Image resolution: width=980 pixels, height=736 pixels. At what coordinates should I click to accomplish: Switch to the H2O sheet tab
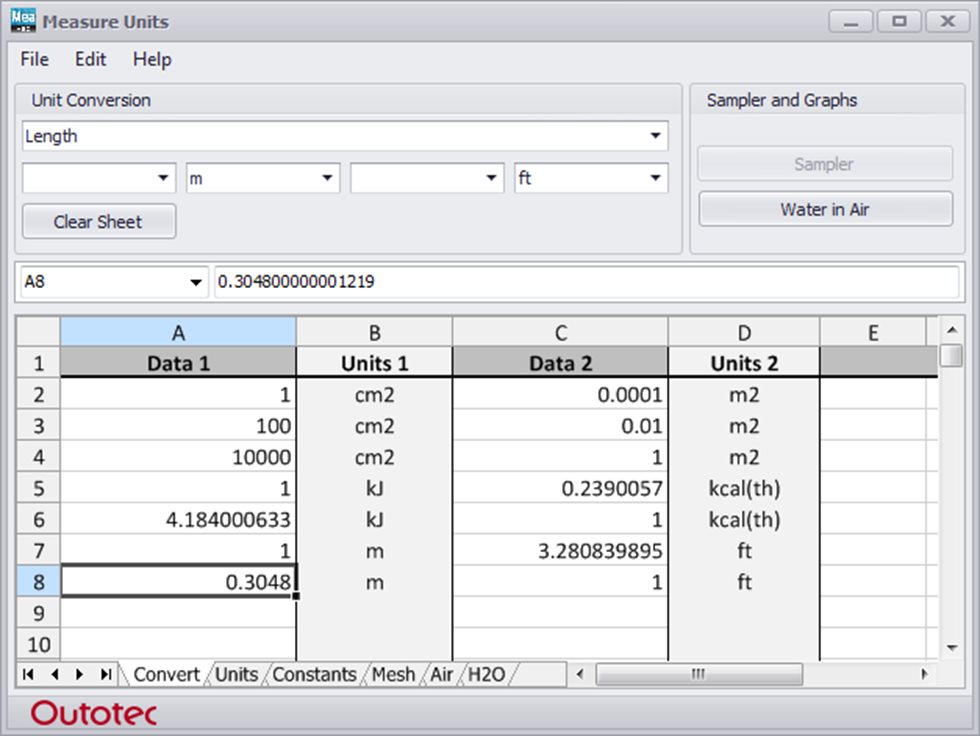486,675
